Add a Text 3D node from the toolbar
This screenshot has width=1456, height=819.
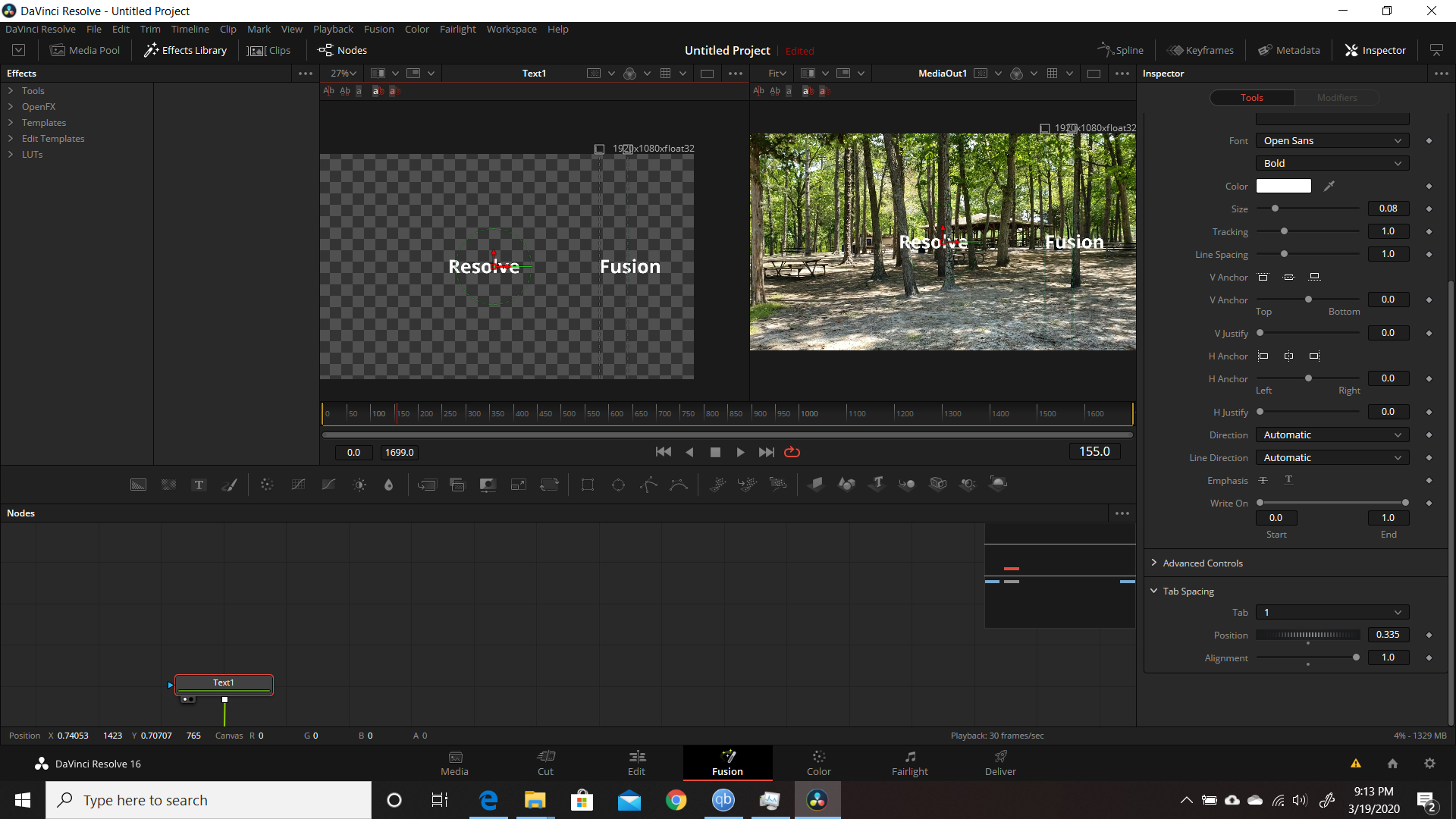coord(877,485)
